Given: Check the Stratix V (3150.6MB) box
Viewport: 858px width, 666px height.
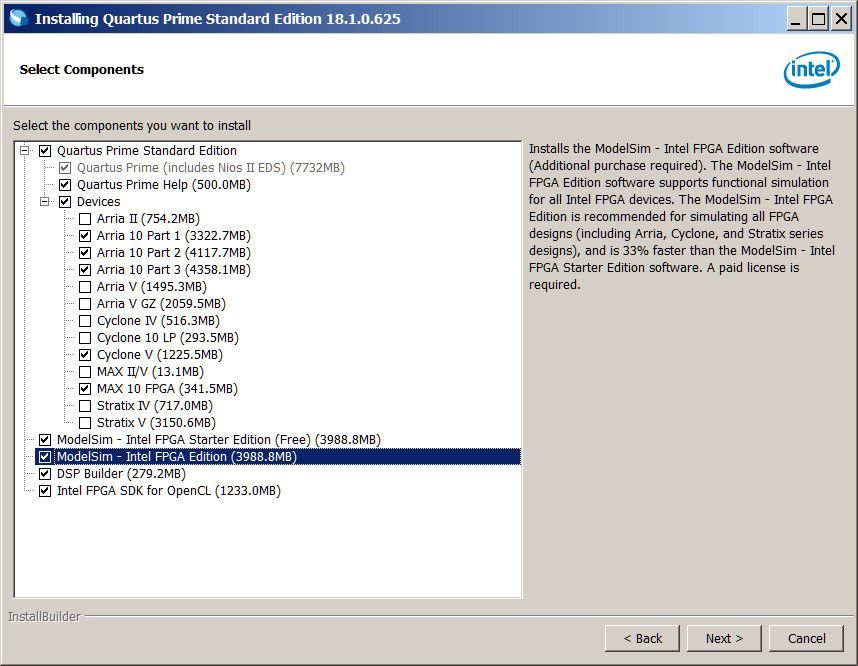Looking at the screenshot, I should 85,422.
